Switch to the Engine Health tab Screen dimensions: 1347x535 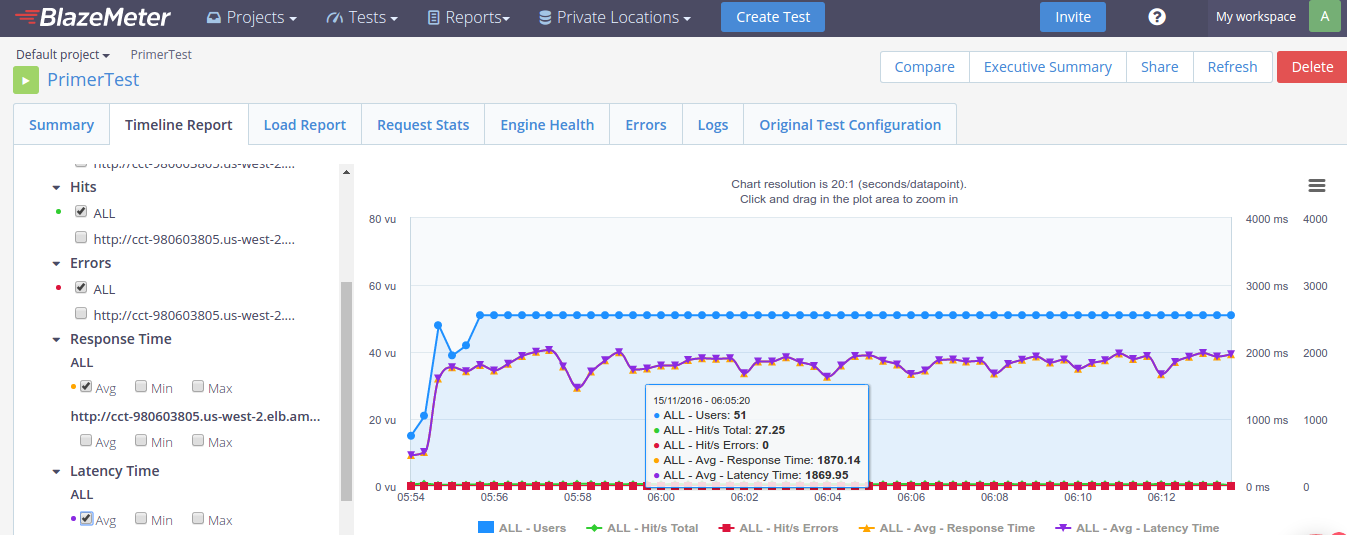(547, 125)
